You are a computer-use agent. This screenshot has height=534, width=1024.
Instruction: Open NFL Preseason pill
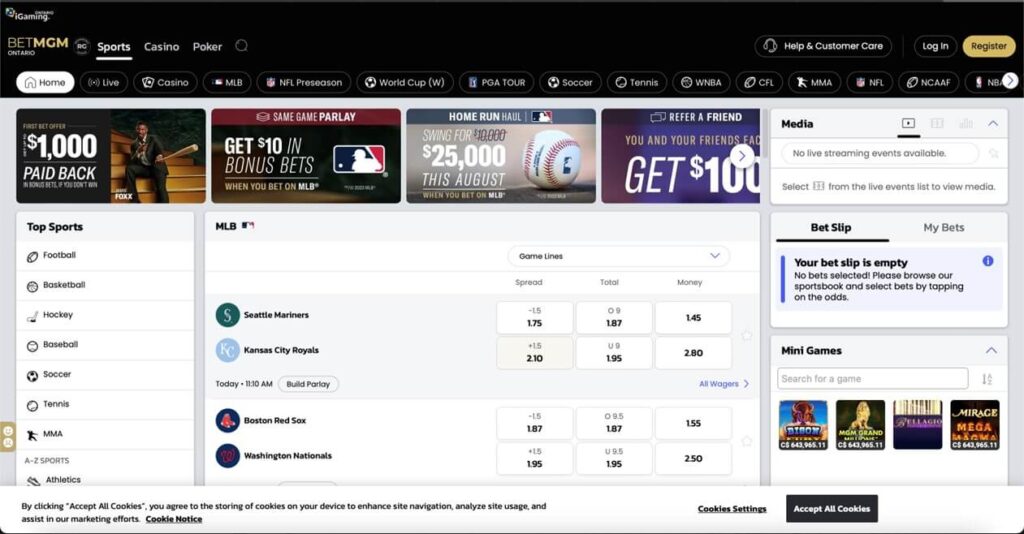(304, 82)
